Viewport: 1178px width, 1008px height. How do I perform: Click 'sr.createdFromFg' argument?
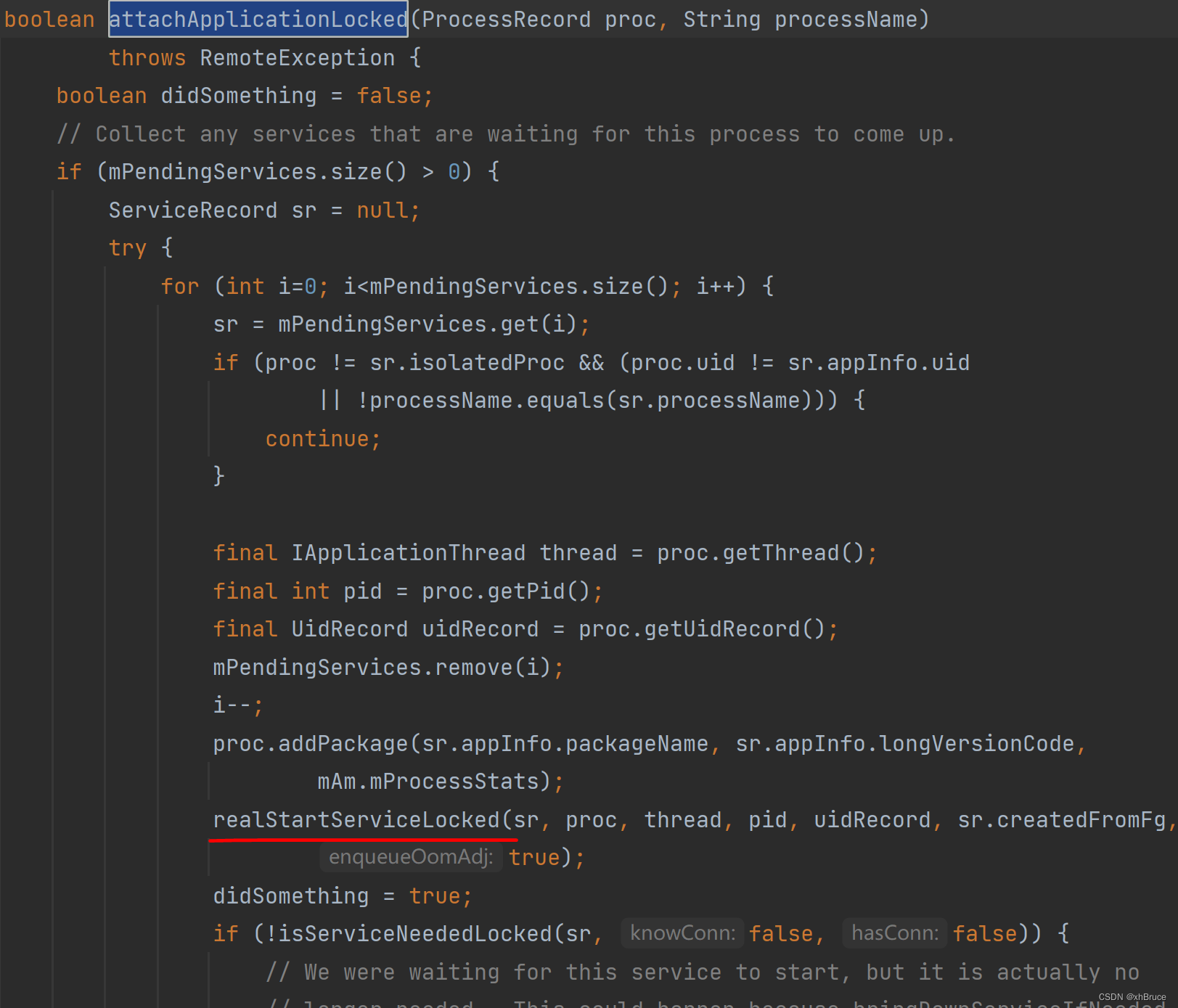1061,820
